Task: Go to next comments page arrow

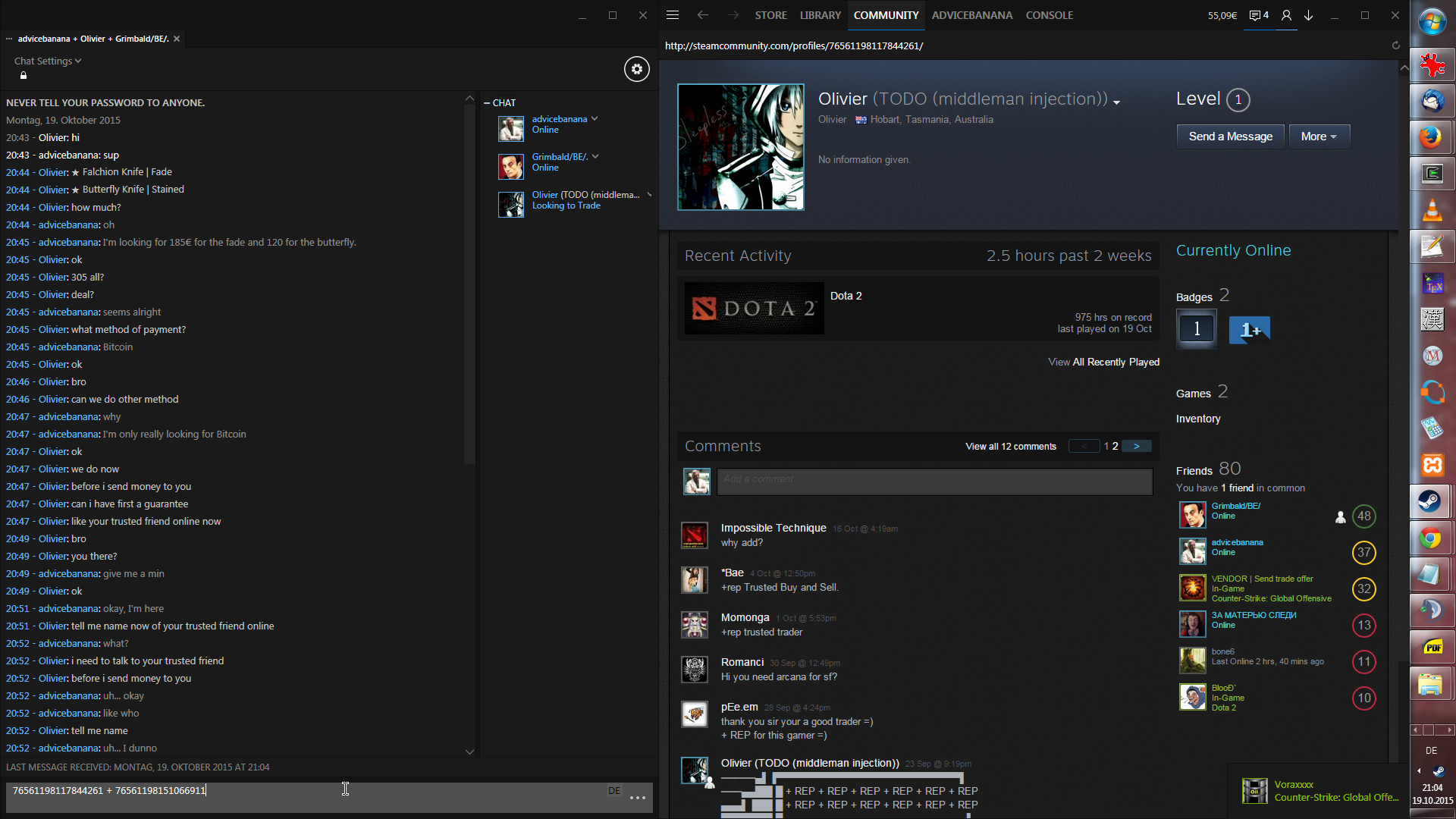Action: [1136, 447]
